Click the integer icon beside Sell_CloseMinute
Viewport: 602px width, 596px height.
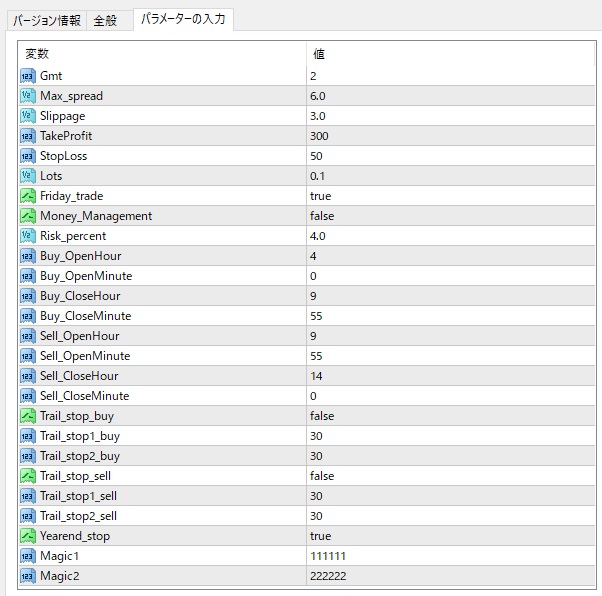pos(28,396)
